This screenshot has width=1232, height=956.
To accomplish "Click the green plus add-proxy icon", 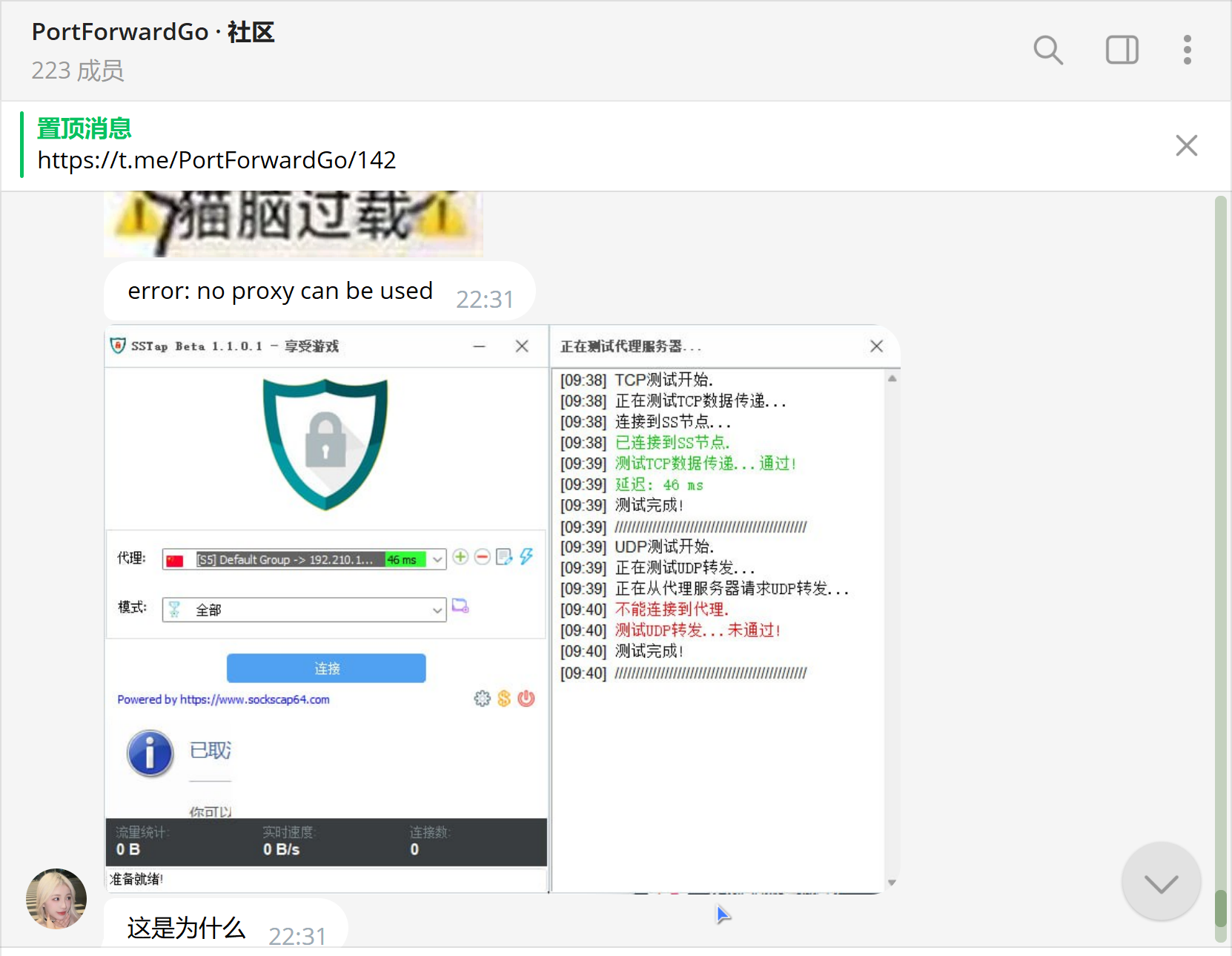I will [x=460, y=557].
